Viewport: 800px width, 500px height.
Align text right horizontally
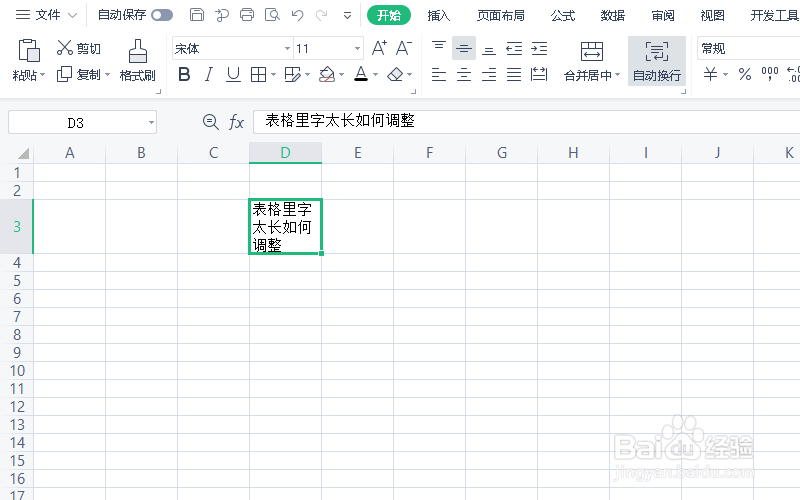(x=489, y=74)
